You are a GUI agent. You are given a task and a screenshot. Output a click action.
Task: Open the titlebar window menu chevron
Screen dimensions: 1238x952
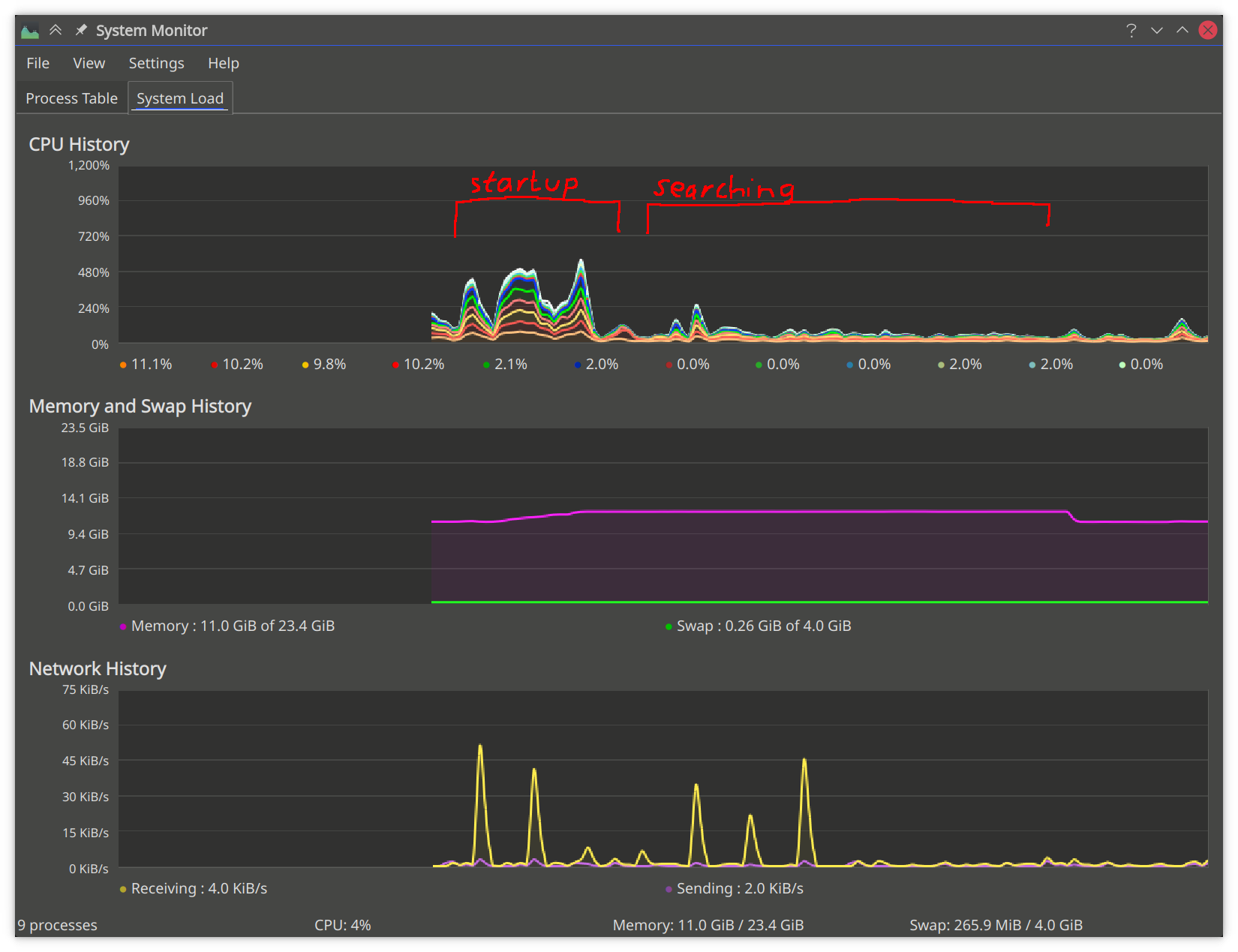pos(1156,30)
